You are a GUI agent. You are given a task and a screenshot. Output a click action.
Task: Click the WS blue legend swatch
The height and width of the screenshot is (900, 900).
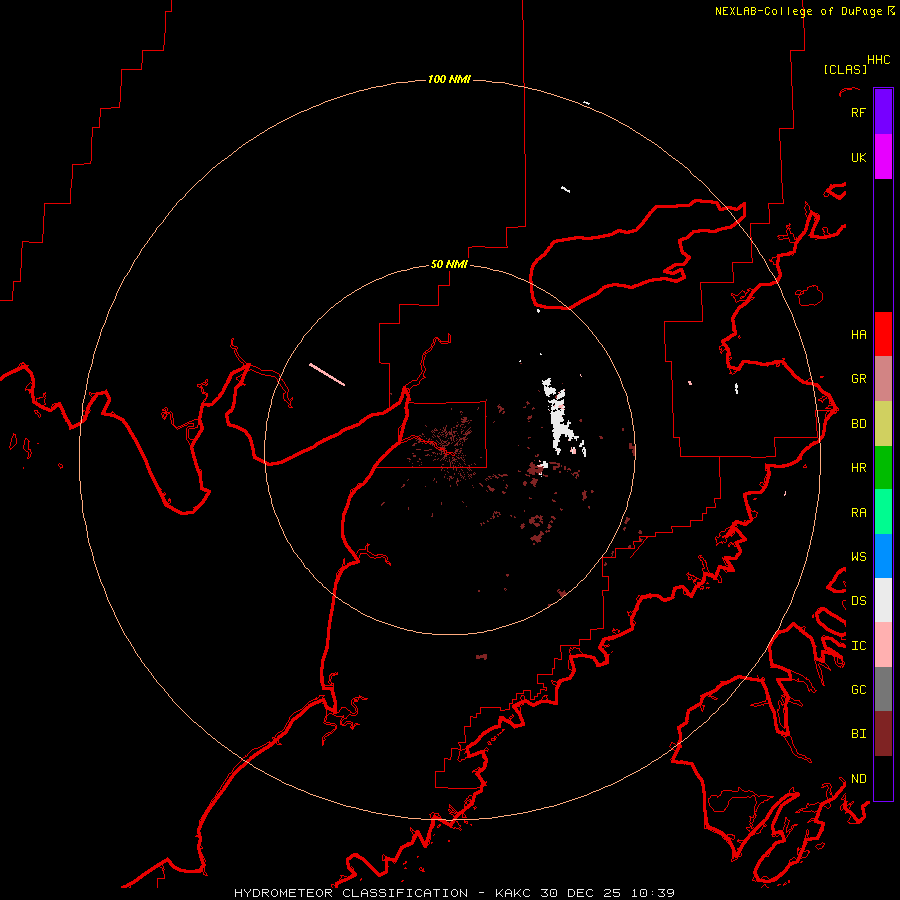[x=883, y=556]
